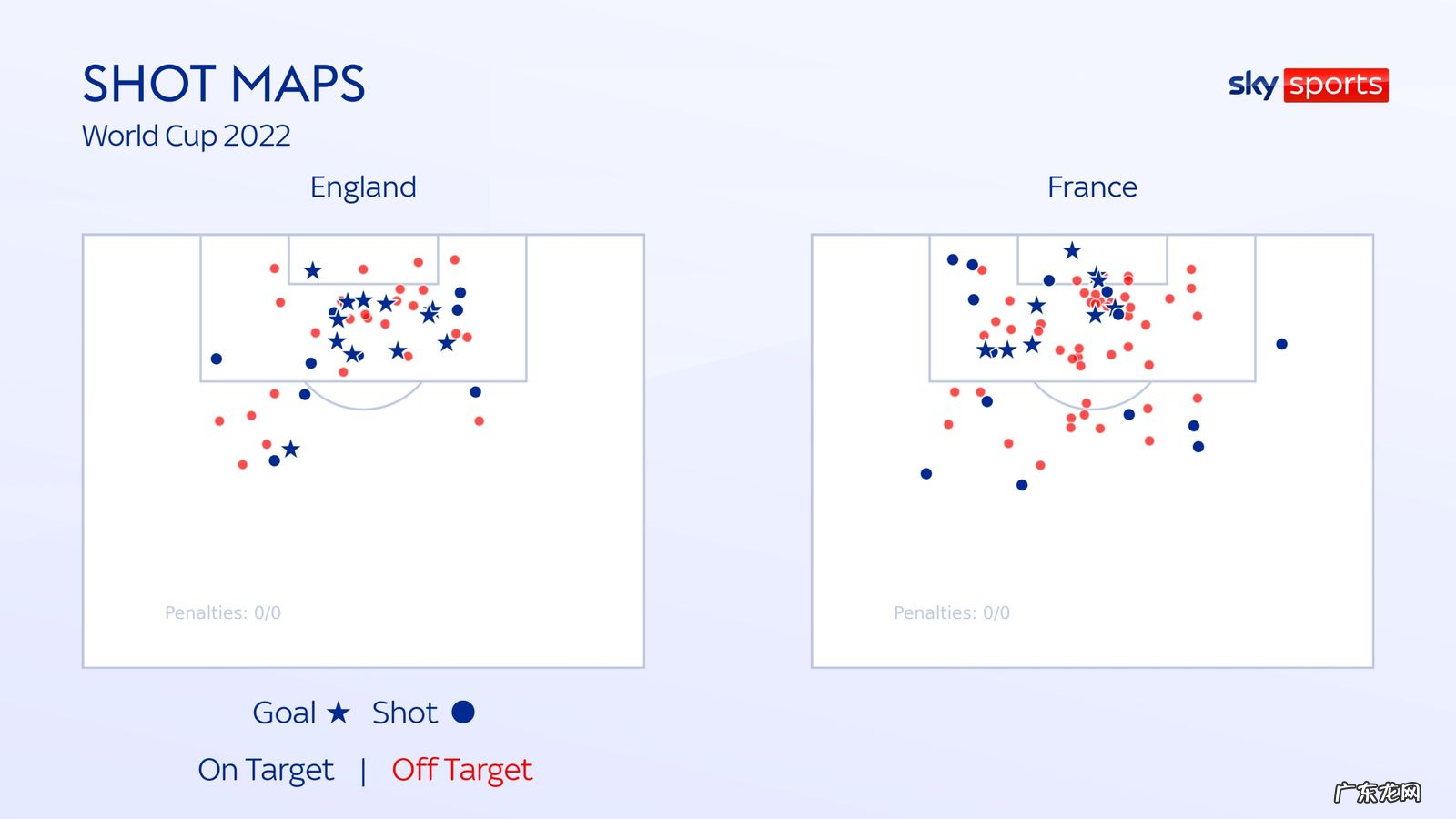The height and width of the screenshot is (819, 1456).
Task: Click the sky sports logo
Action: [x=1308, y=85]
